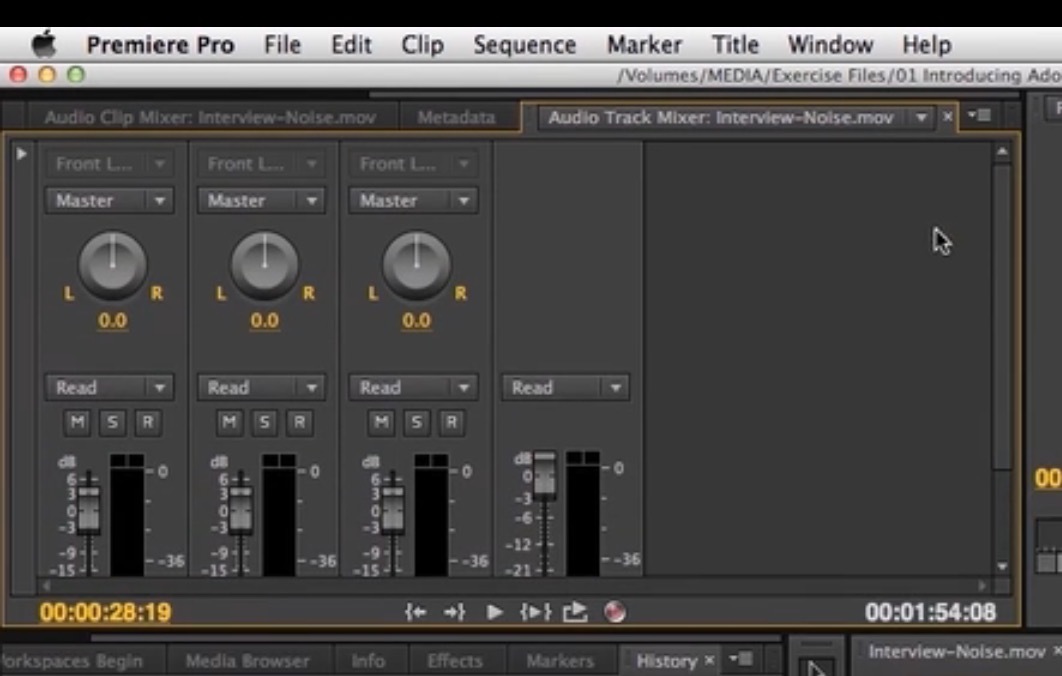This screenshot has height=676, width=1062.
Task: Open first track's Master output dropdown
Action: [x=109, y=200]
